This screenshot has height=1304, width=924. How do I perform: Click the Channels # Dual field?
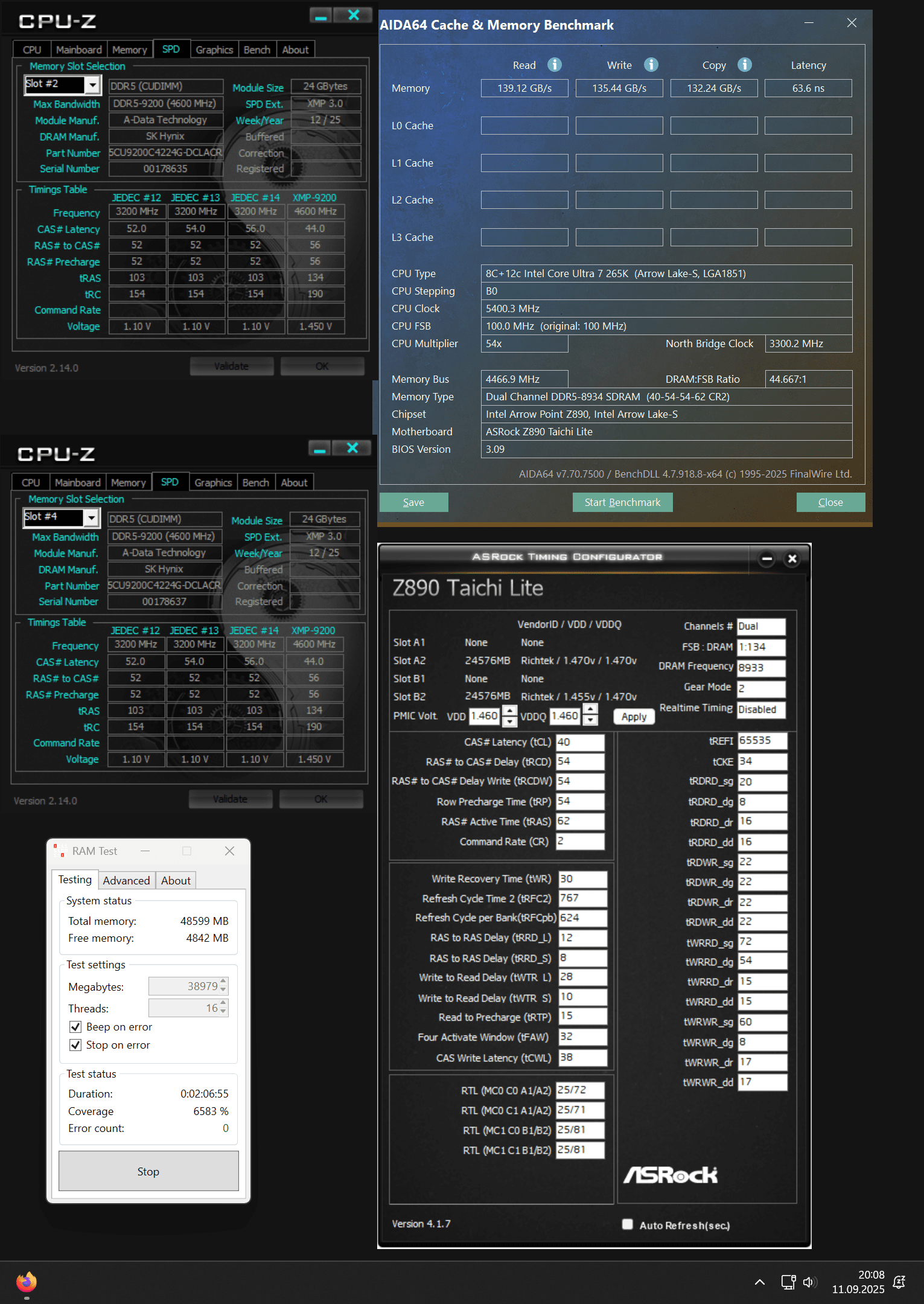pos(761,626)
